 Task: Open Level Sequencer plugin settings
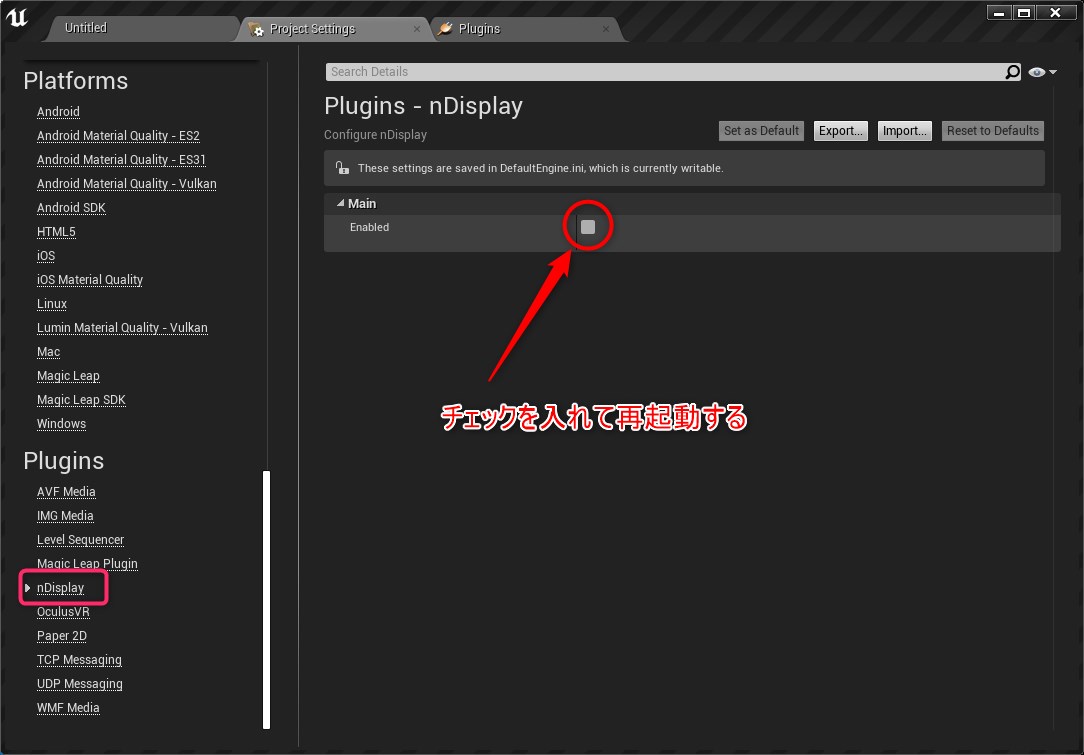[80, 540]
